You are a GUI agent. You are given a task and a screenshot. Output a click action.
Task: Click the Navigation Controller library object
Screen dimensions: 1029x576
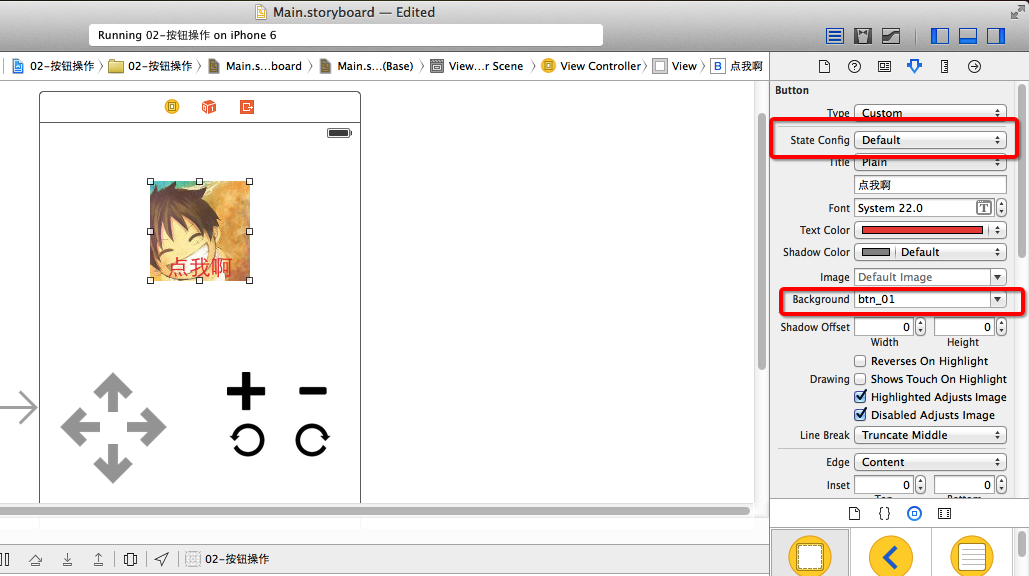[x=891, y=556]
